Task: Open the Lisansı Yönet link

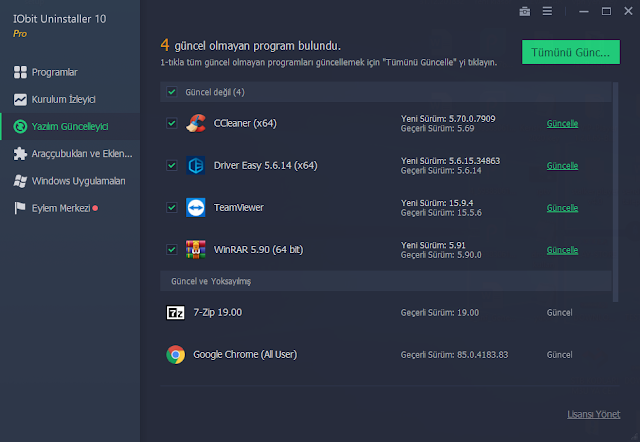Action: coord(593,414)
